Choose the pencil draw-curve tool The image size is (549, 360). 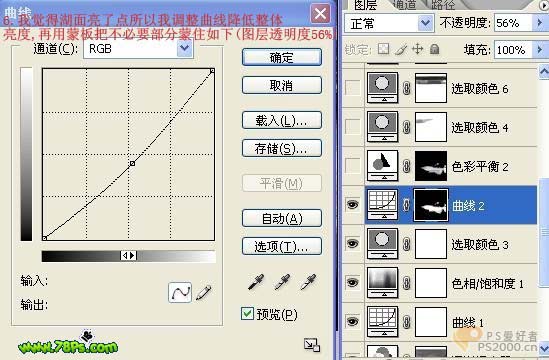click(203, 293)
